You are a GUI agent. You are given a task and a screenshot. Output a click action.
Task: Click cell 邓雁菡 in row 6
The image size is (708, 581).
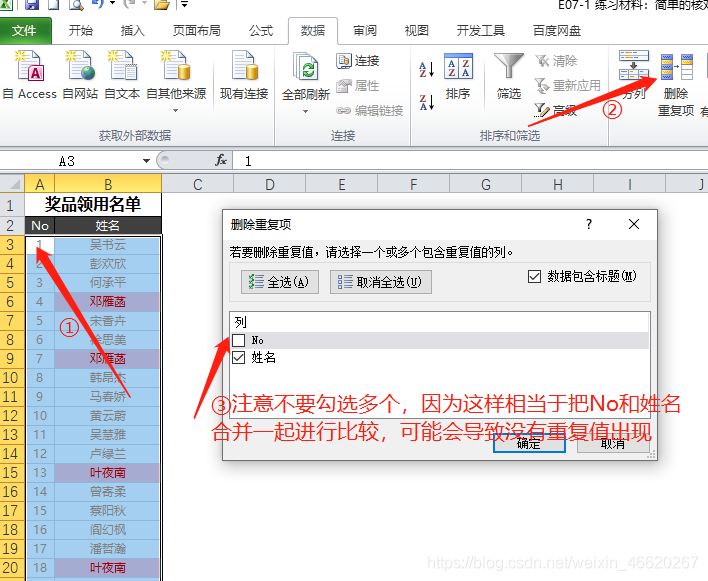click(x=107, y=302)
